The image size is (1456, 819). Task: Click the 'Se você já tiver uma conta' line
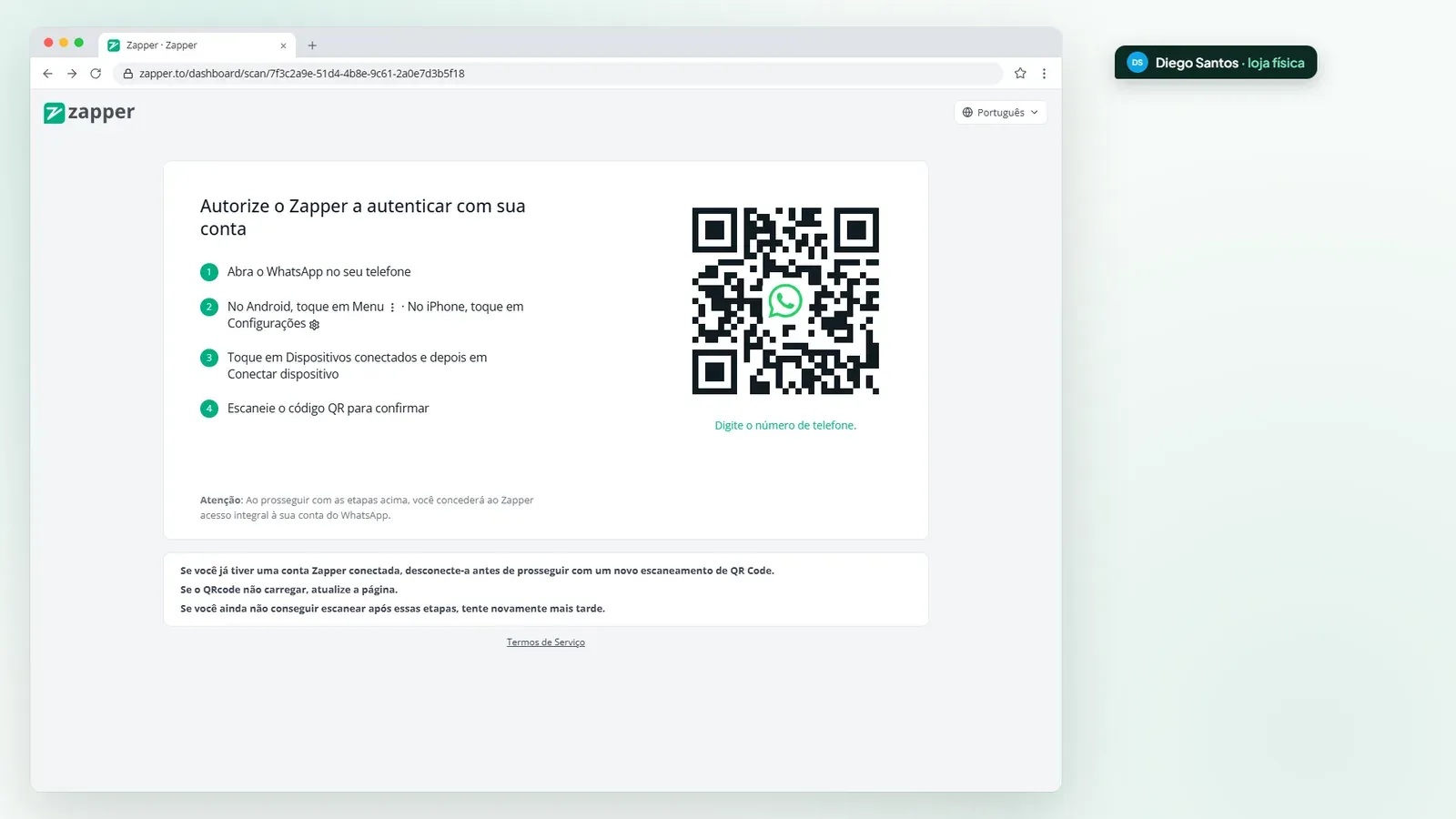(x=477, y=571)
